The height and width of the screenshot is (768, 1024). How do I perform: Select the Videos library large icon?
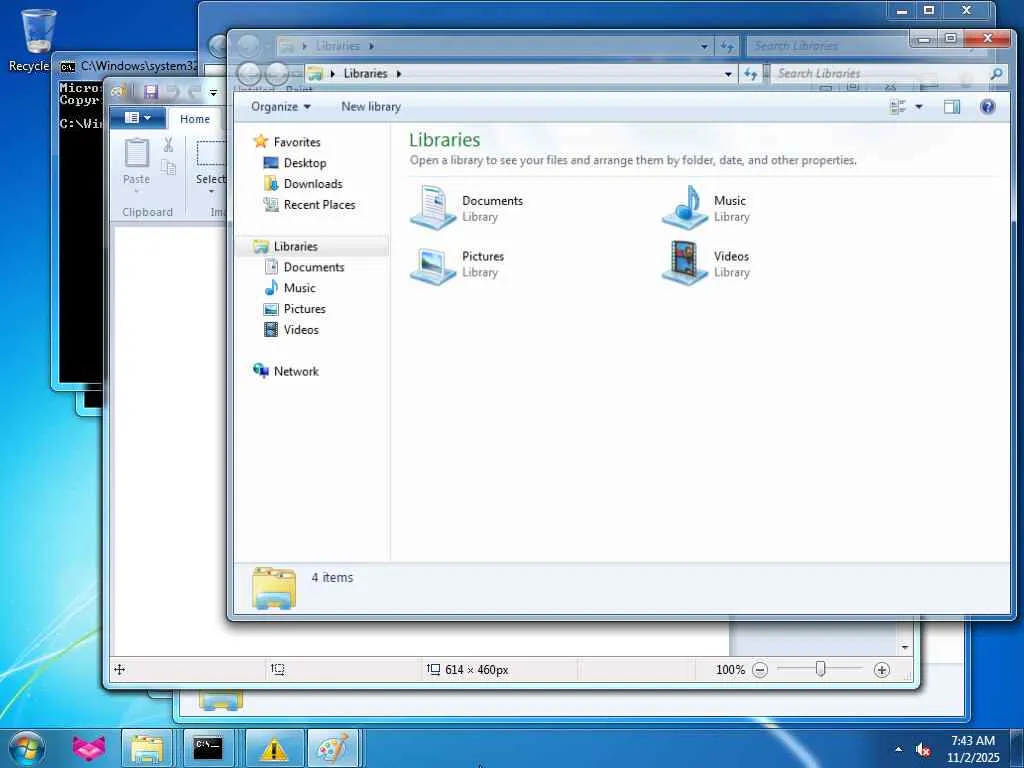tap(684, 263)
